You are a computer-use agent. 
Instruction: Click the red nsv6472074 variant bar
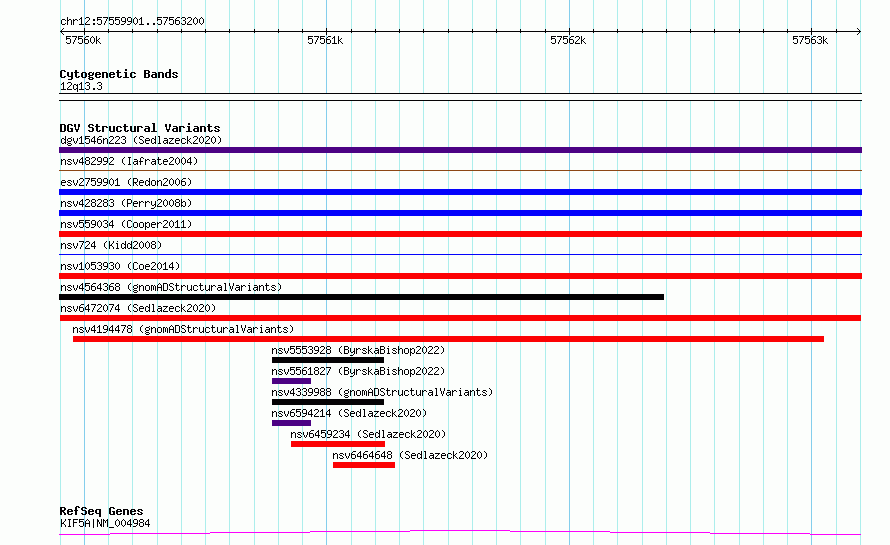click(460, 318)
